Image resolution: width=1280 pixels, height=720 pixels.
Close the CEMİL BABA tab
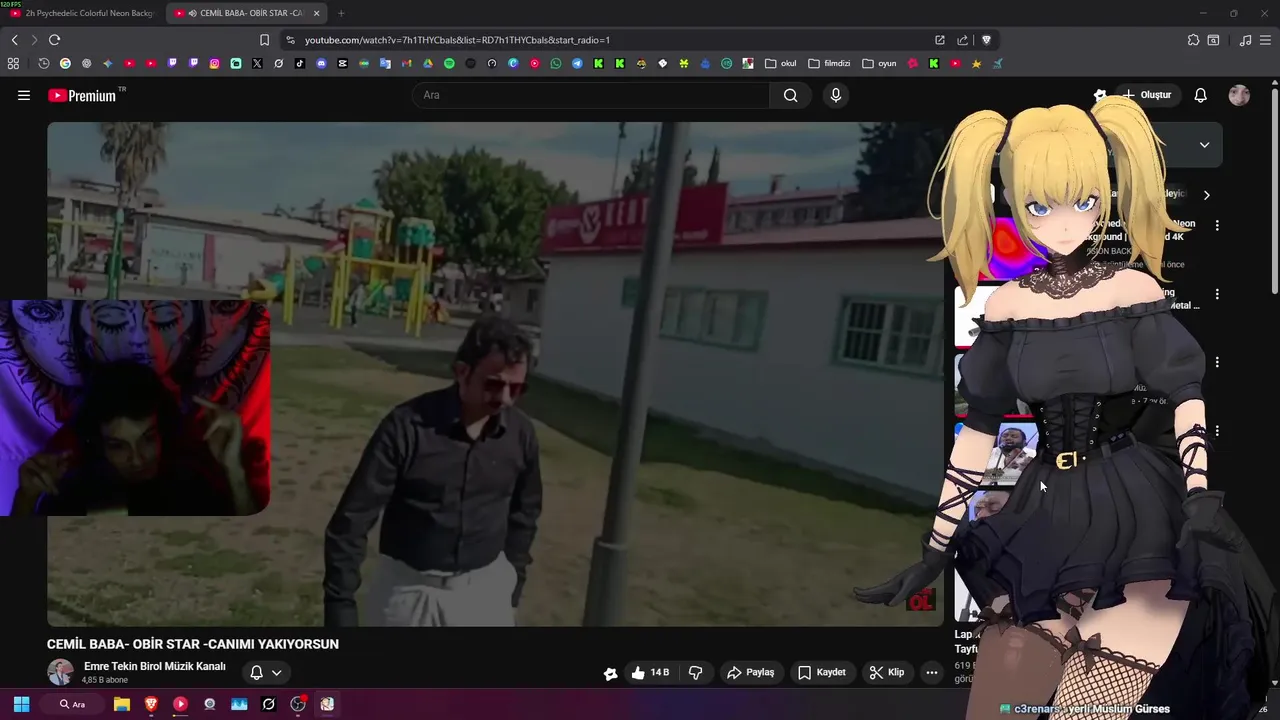[317, 13]
